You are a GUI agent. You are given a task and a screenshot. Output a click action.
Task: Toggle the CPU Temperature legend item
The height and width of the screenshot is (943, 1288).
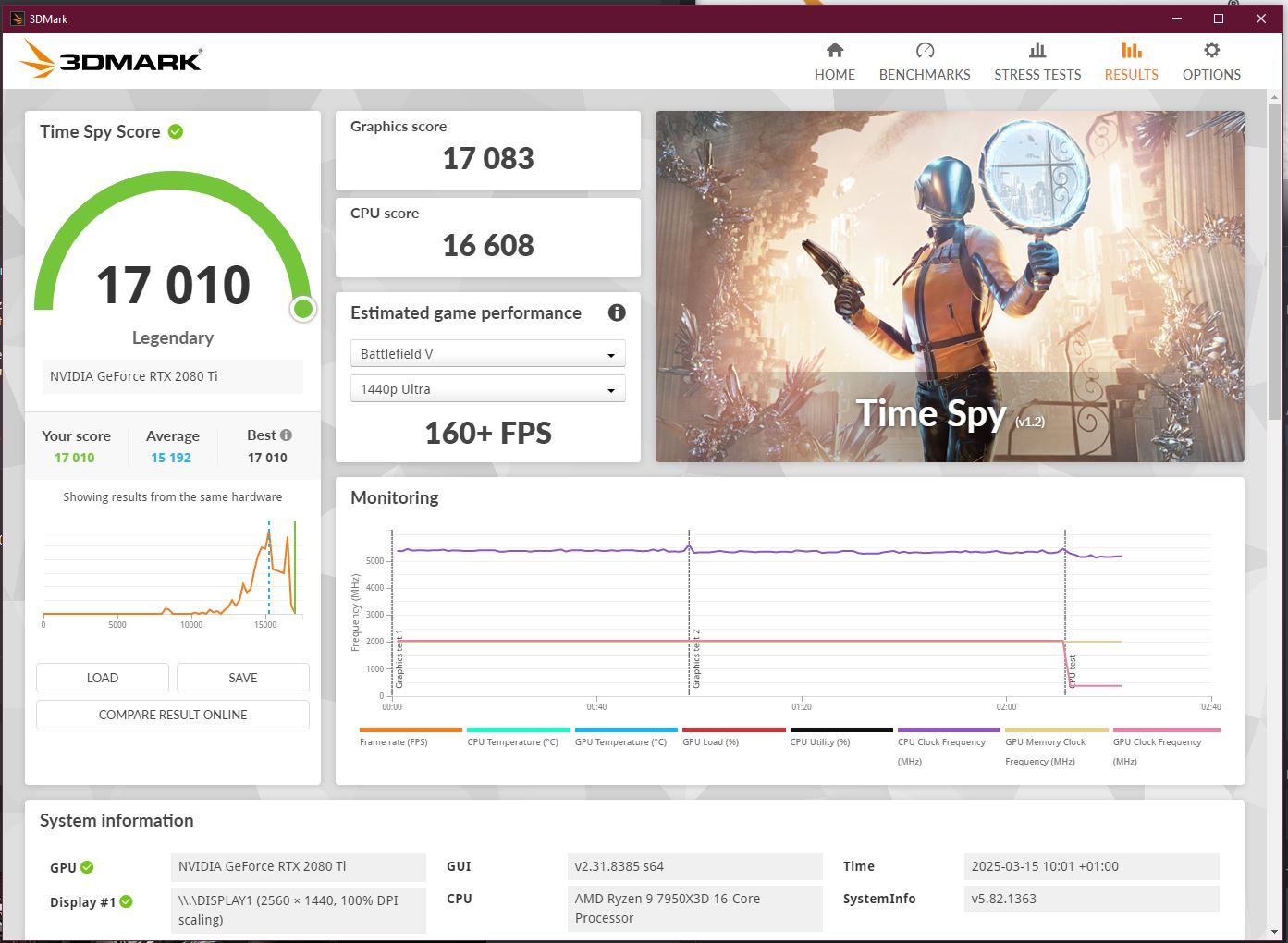click(x=518, y=737)
